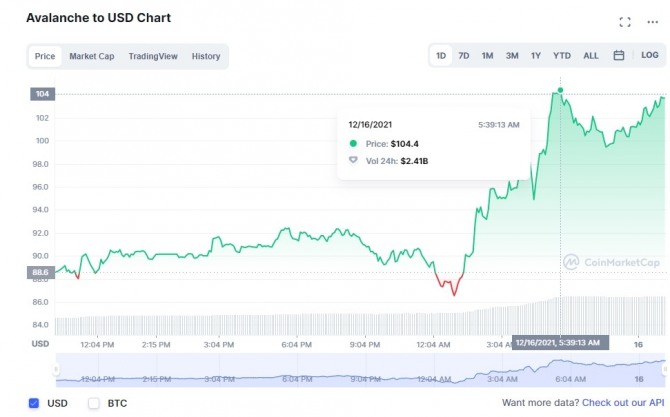The image size is (670, 417).
Task: Show the 1Y time range
Action: [x=536, y=56]
